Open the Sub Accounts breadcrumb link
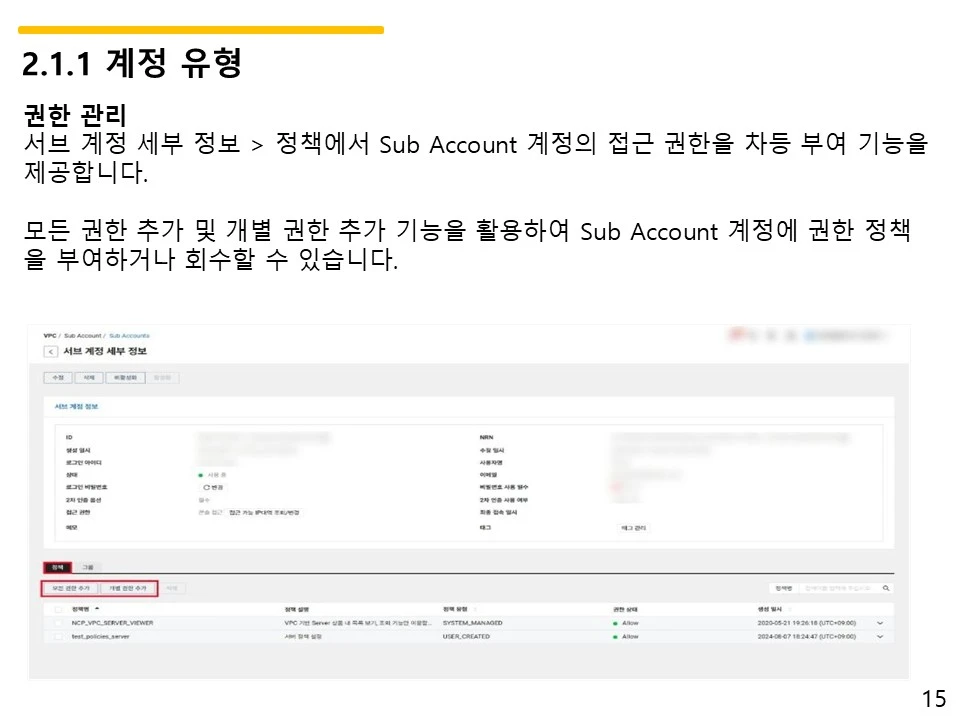Image resolution: width=960 pixels, height=720 pixels. click(130, 335)
